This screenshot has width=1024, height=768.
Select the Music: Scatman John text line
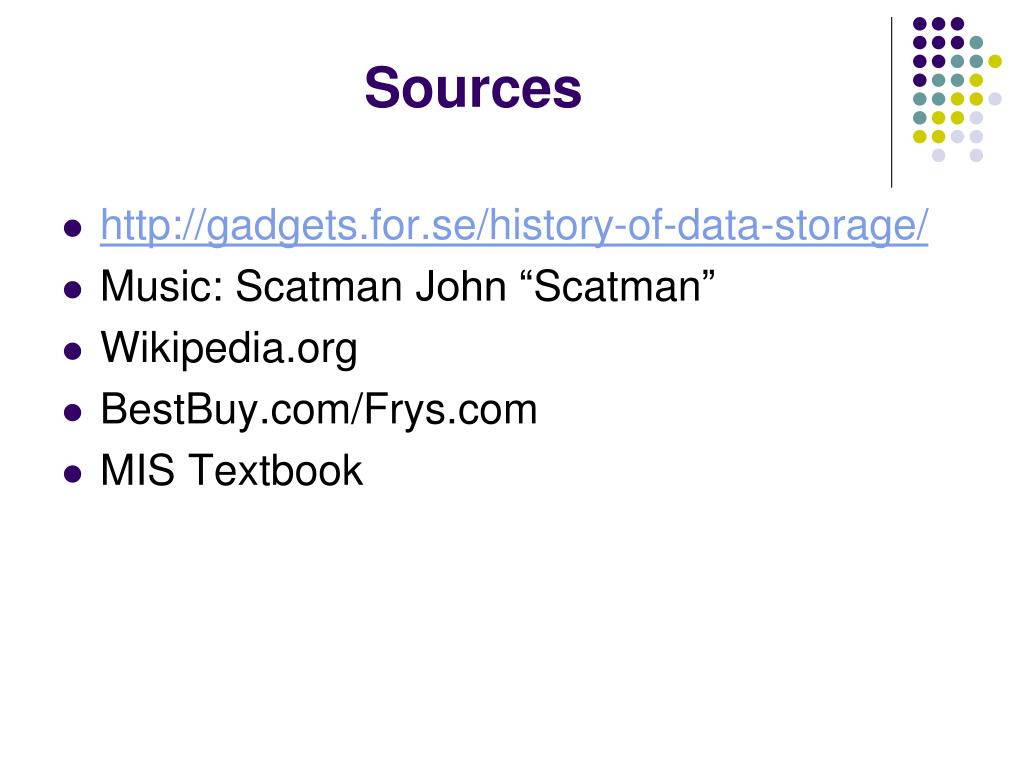(x=408, y=286)
